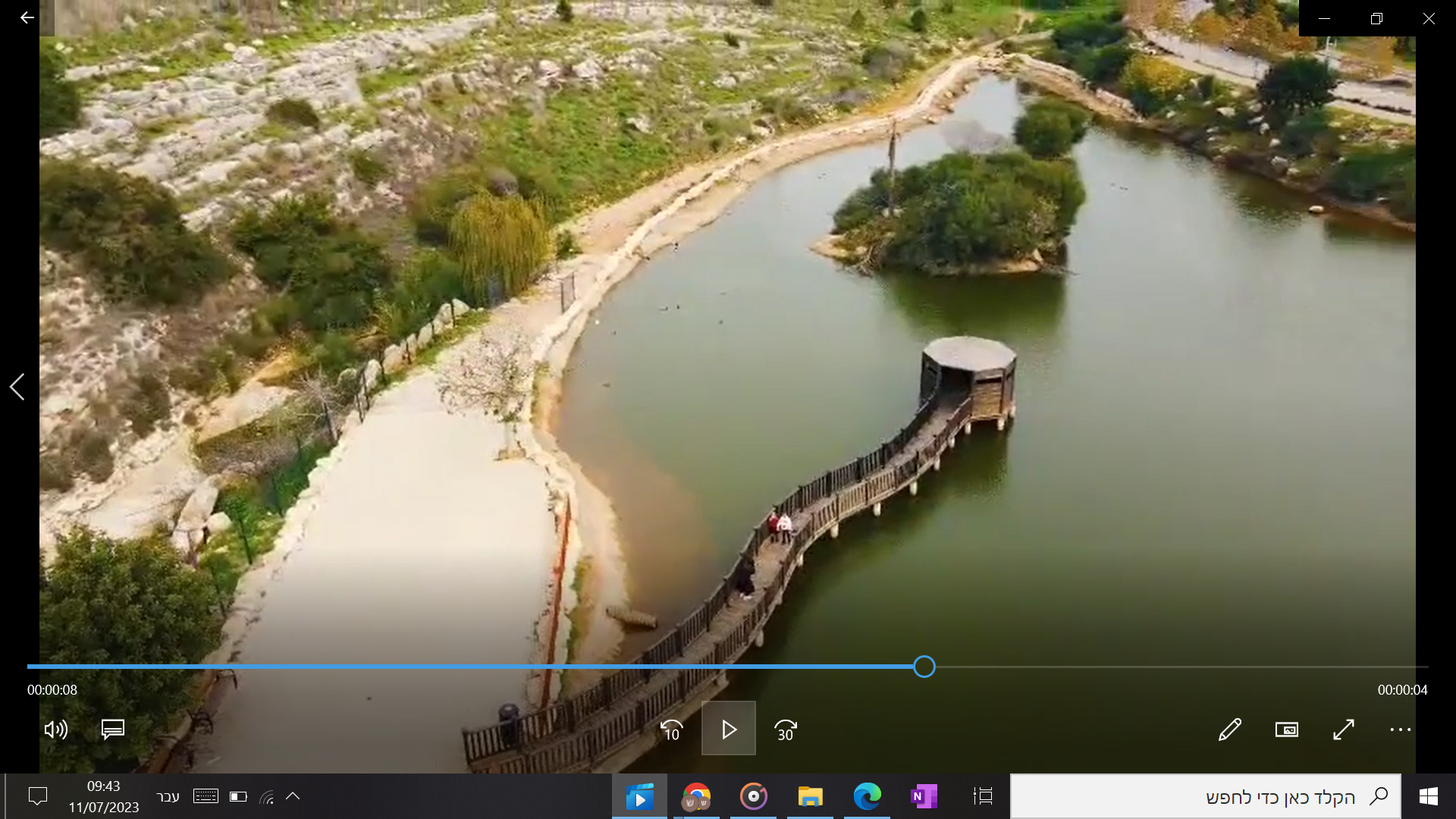Close the video player window

click(x=1429, y=18)
